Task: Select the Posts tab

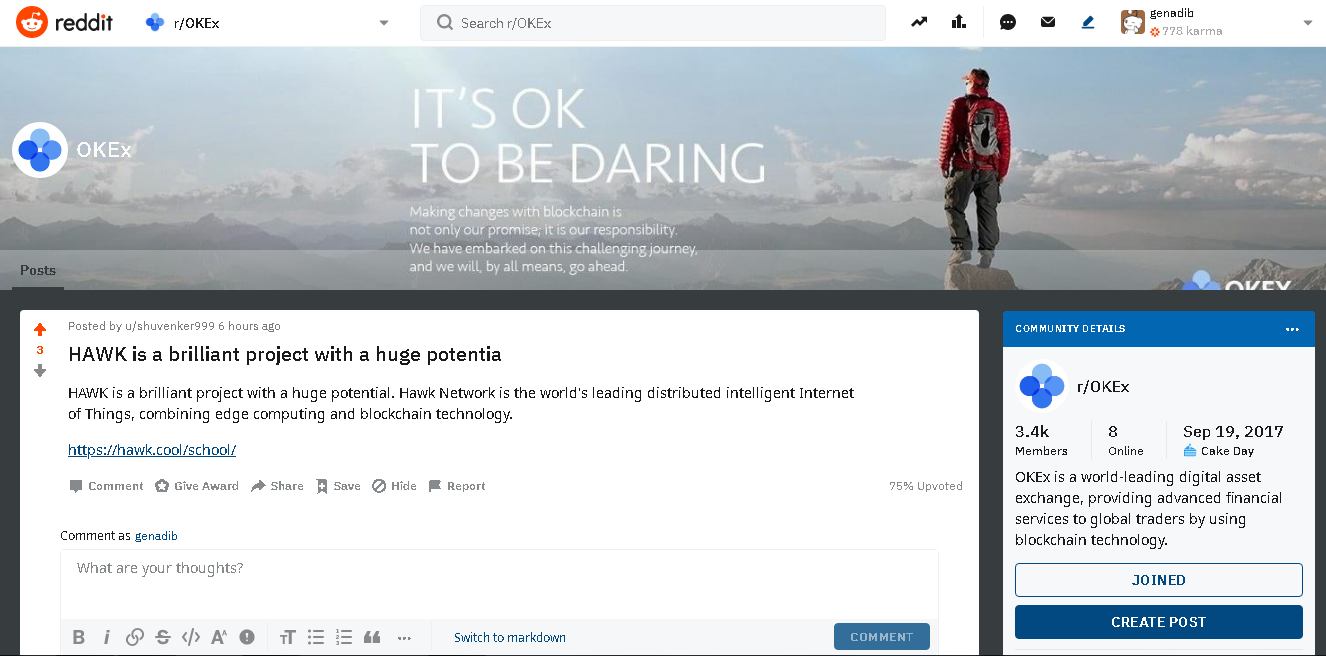Action: [38, 270]
